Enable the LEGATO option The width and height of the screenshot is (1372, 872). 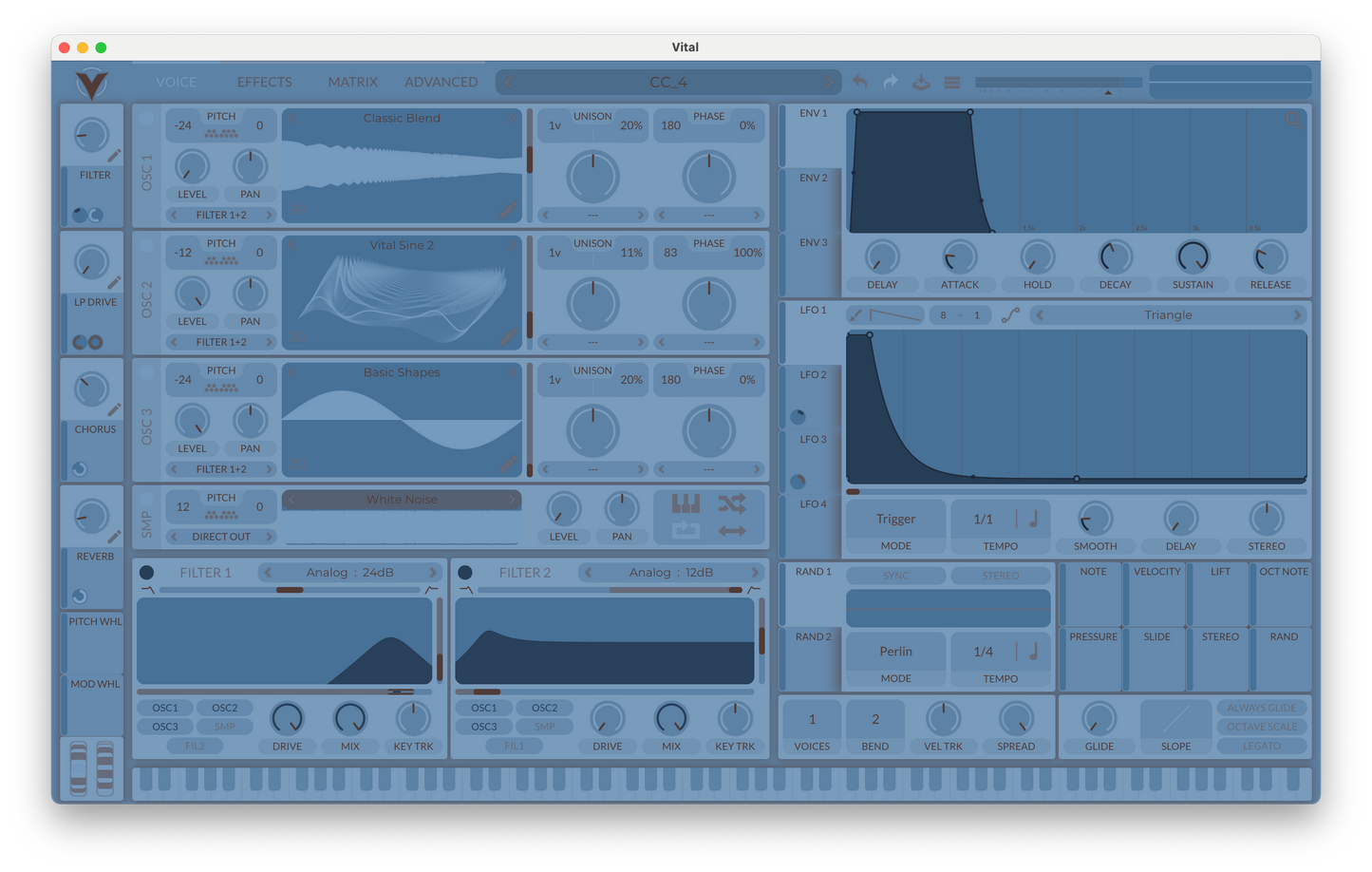pos(1262,747)
